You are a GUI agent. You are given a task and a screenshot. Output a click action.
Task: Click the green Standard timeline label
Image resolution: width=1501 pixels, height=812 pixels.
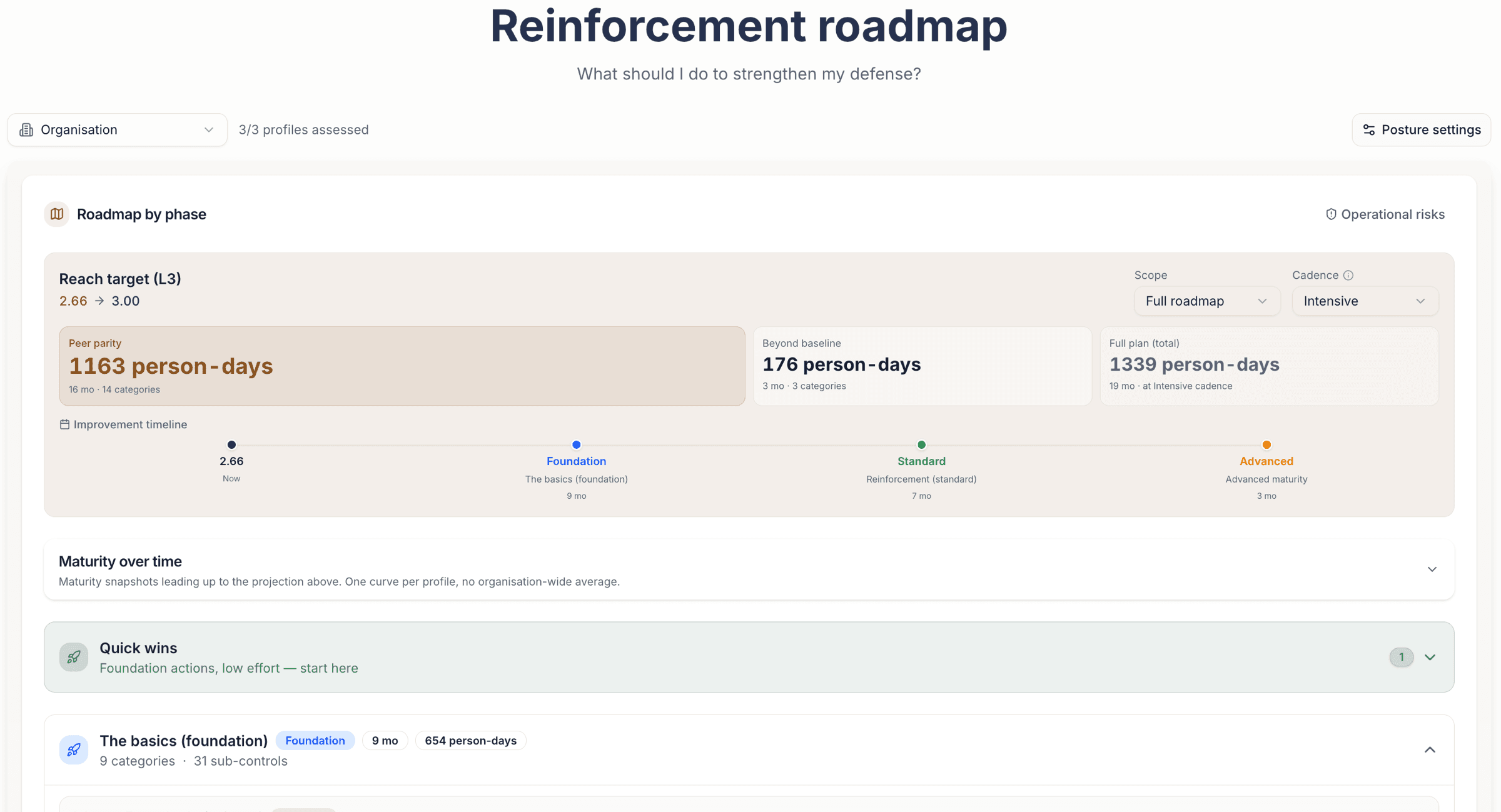[921, 461]
